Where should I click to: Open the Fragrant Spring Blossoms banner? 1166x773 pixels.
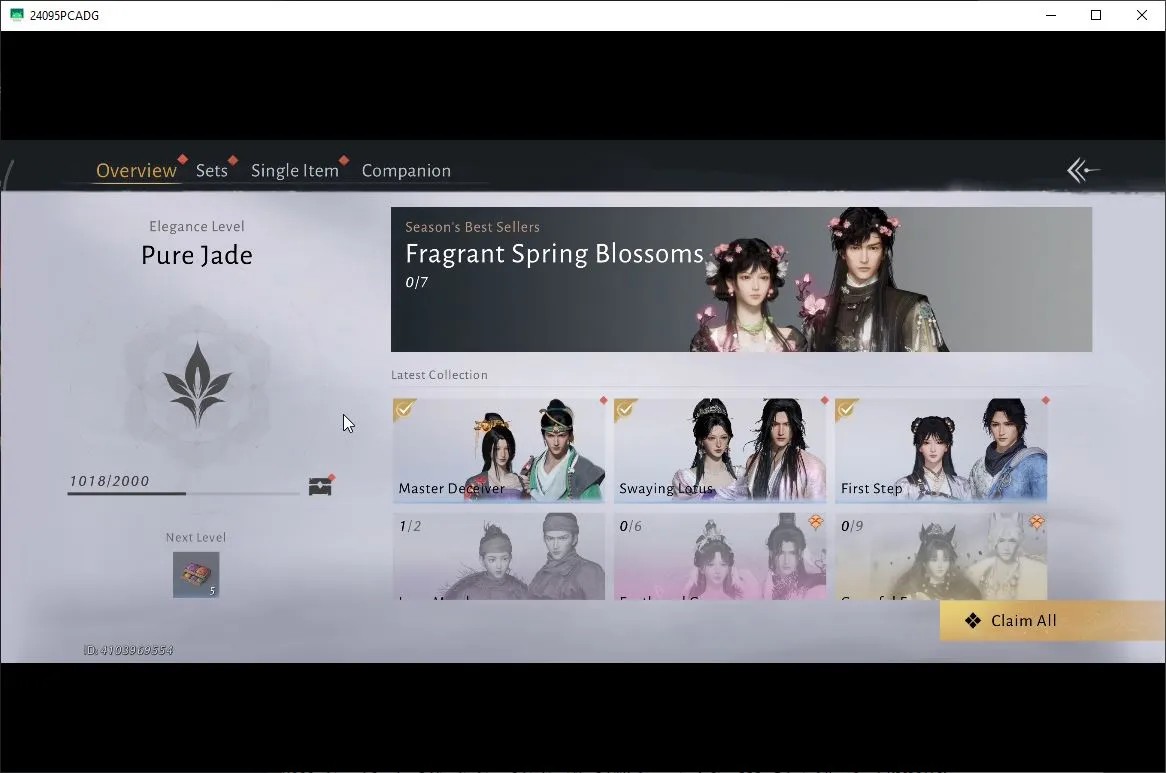click(741, 279)
